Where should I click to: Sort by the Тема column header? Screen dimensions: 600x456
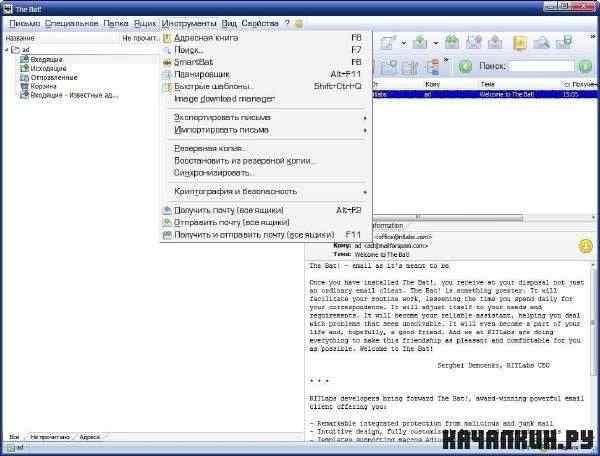tap(488, 85)
